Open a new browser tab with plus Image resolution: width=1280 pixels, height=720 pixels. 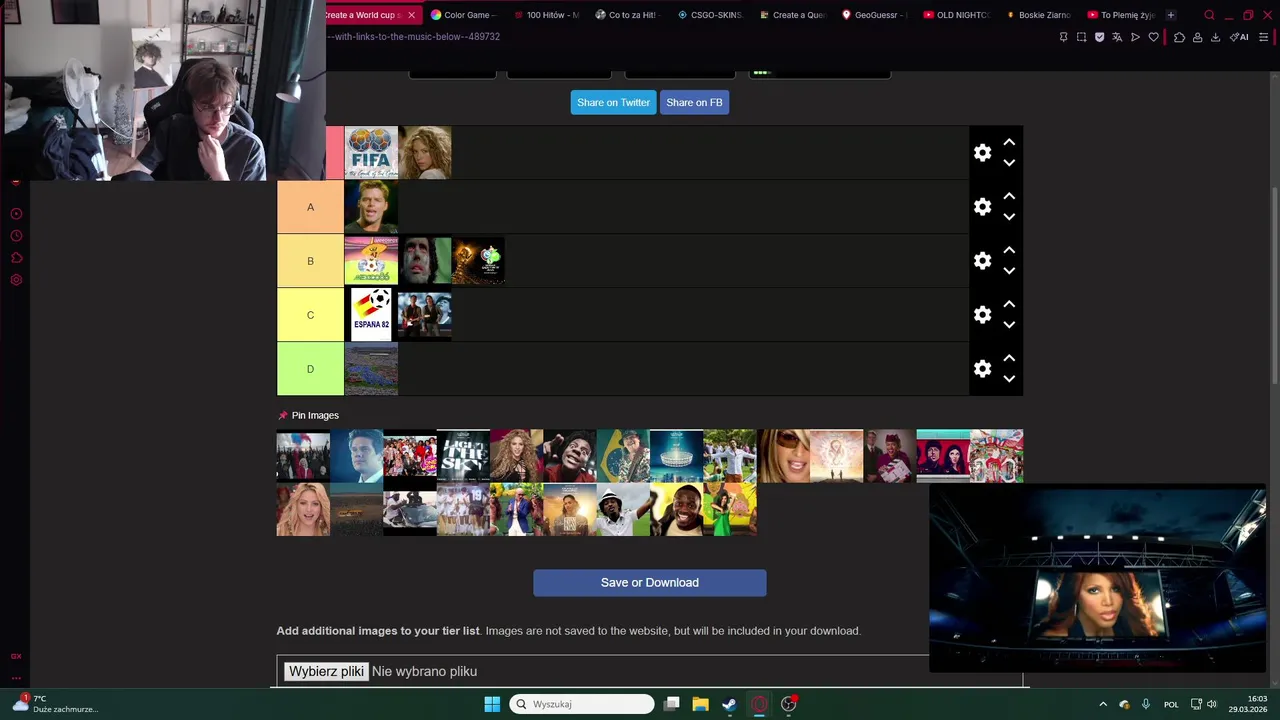pos(1171,15)
